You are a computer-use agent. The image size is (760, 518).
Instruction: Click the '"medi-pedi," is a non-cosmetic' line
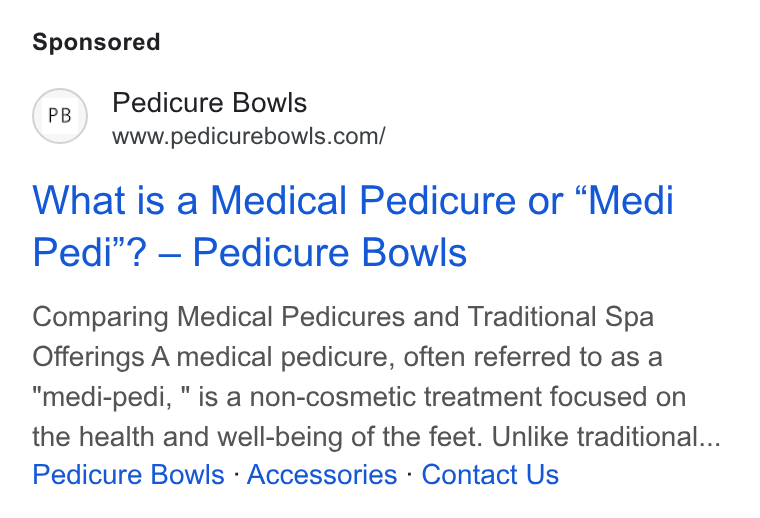(359, 397)
